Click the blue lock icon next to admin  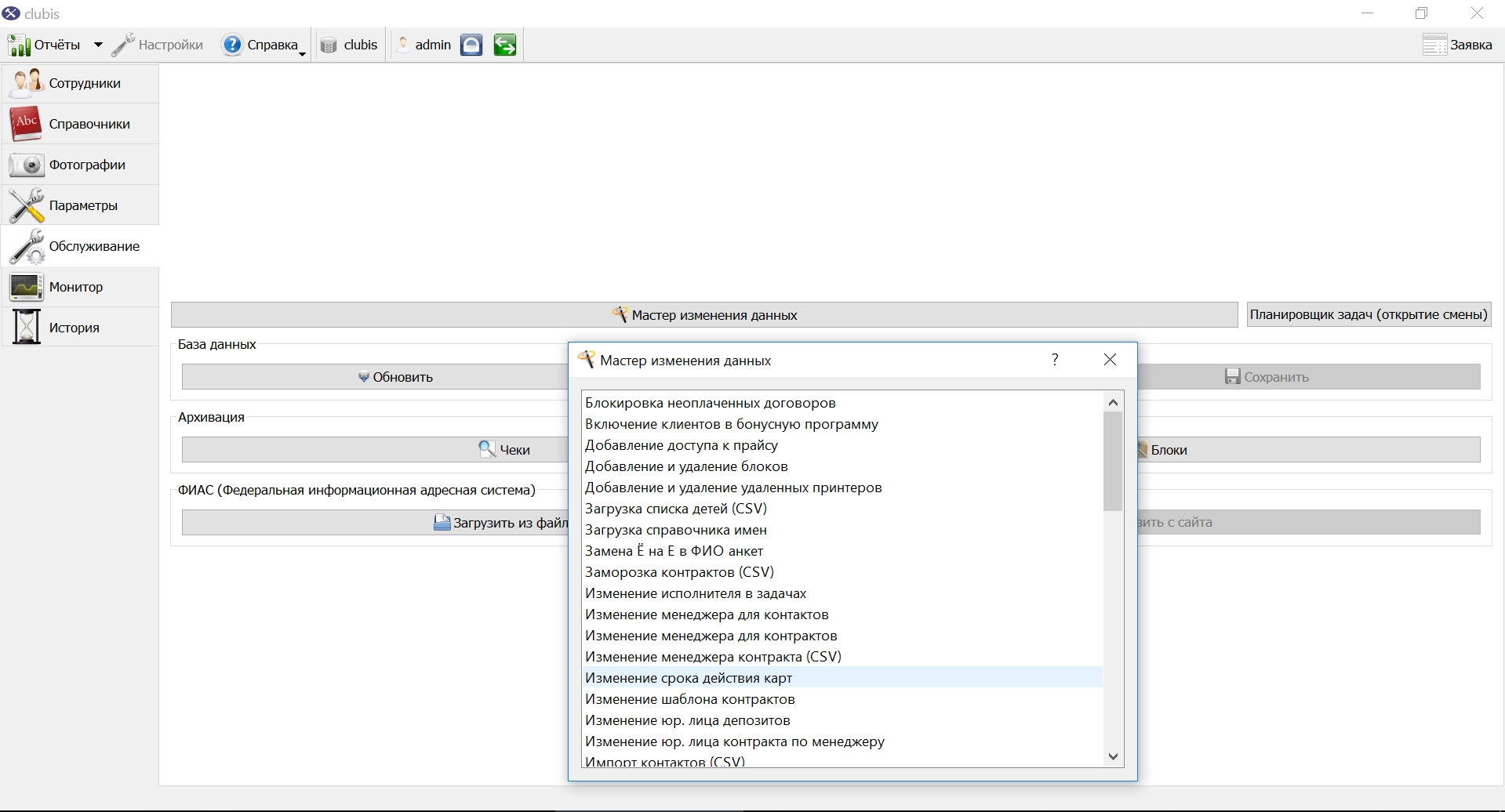[471, 45]
